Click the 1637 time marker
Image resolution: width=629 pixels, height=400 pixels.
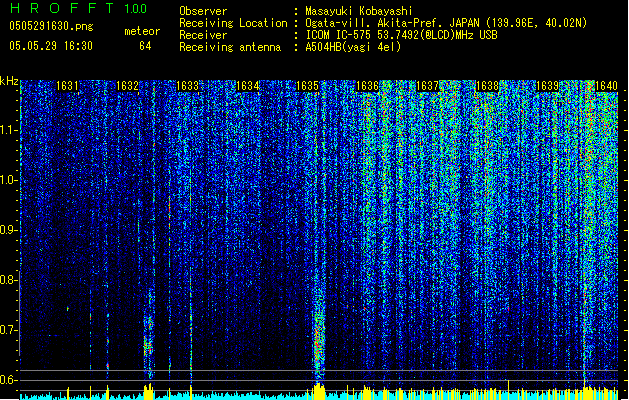tap(427, 86)
